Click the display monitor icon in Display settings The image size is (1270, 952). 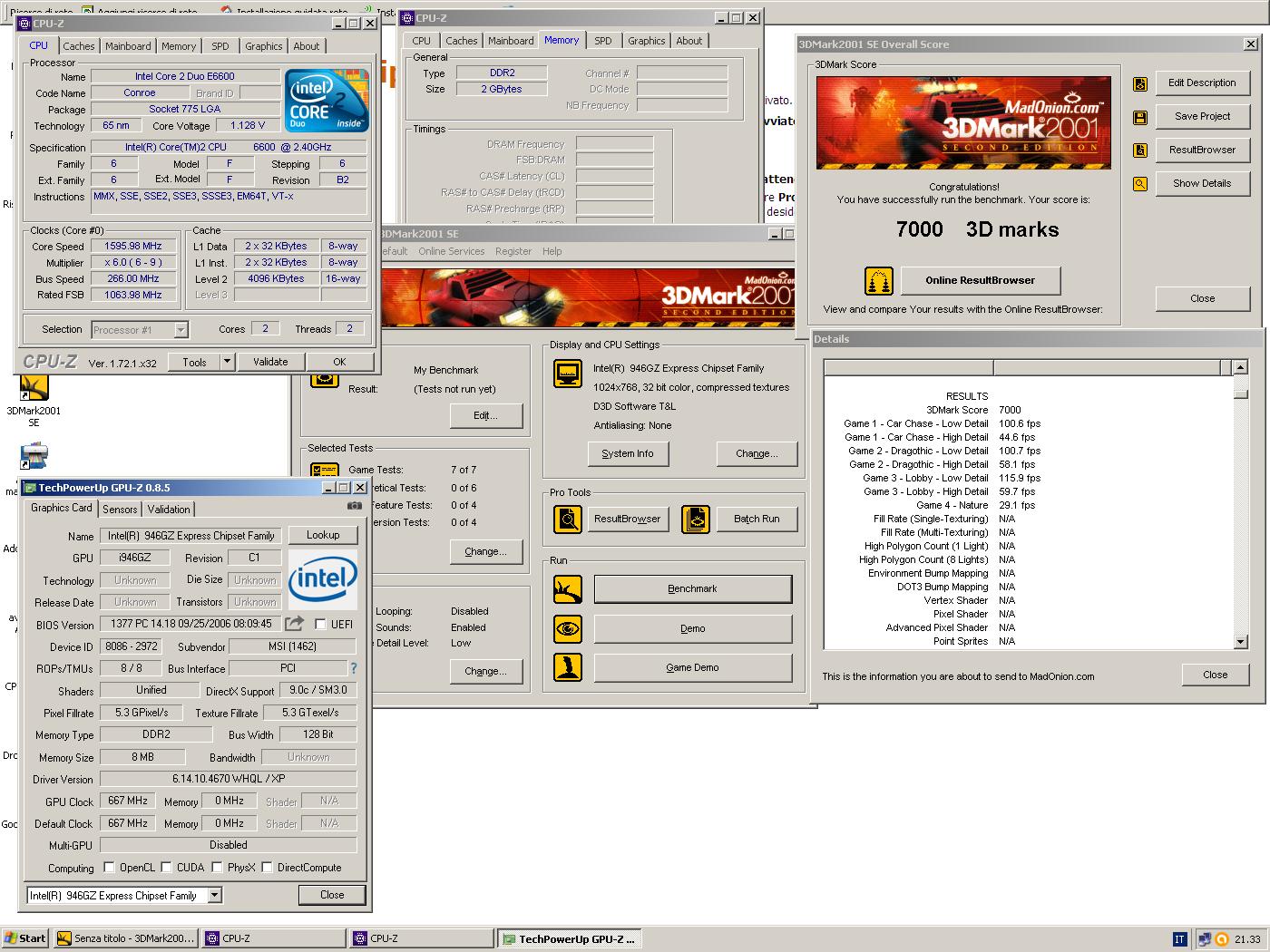[x=568, y=374]
